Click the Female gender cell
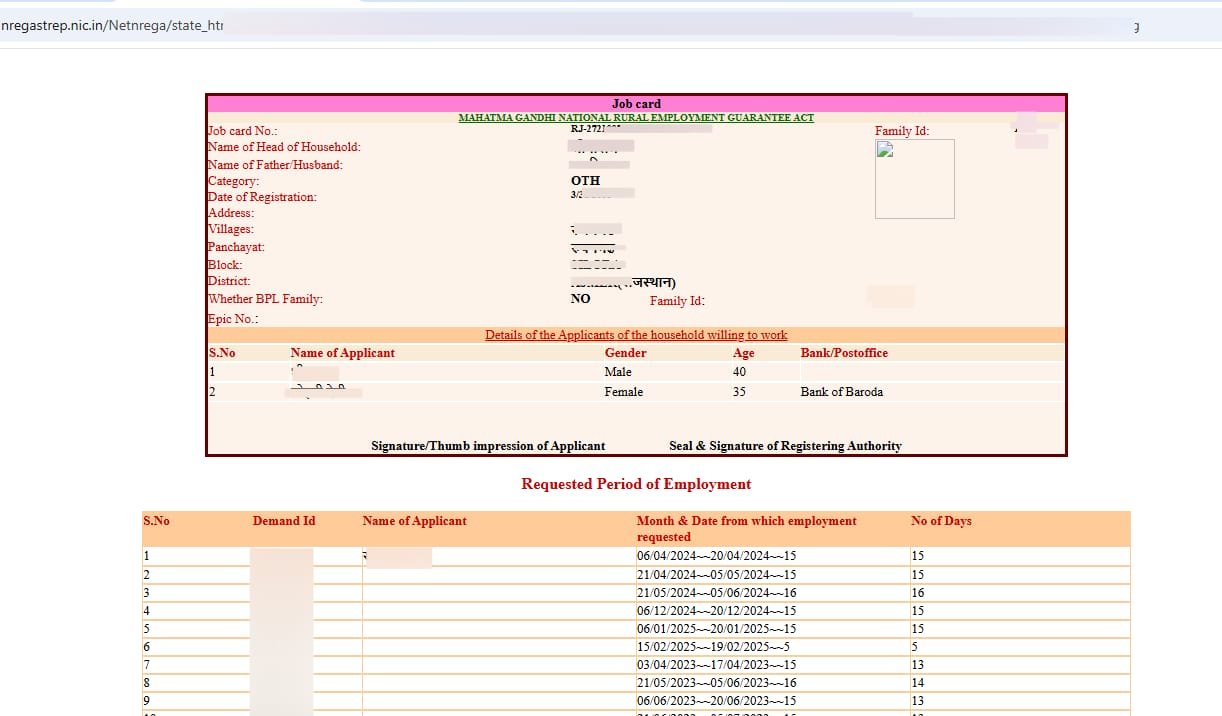This screenshot has height=716, width=1222. (623, 392)
